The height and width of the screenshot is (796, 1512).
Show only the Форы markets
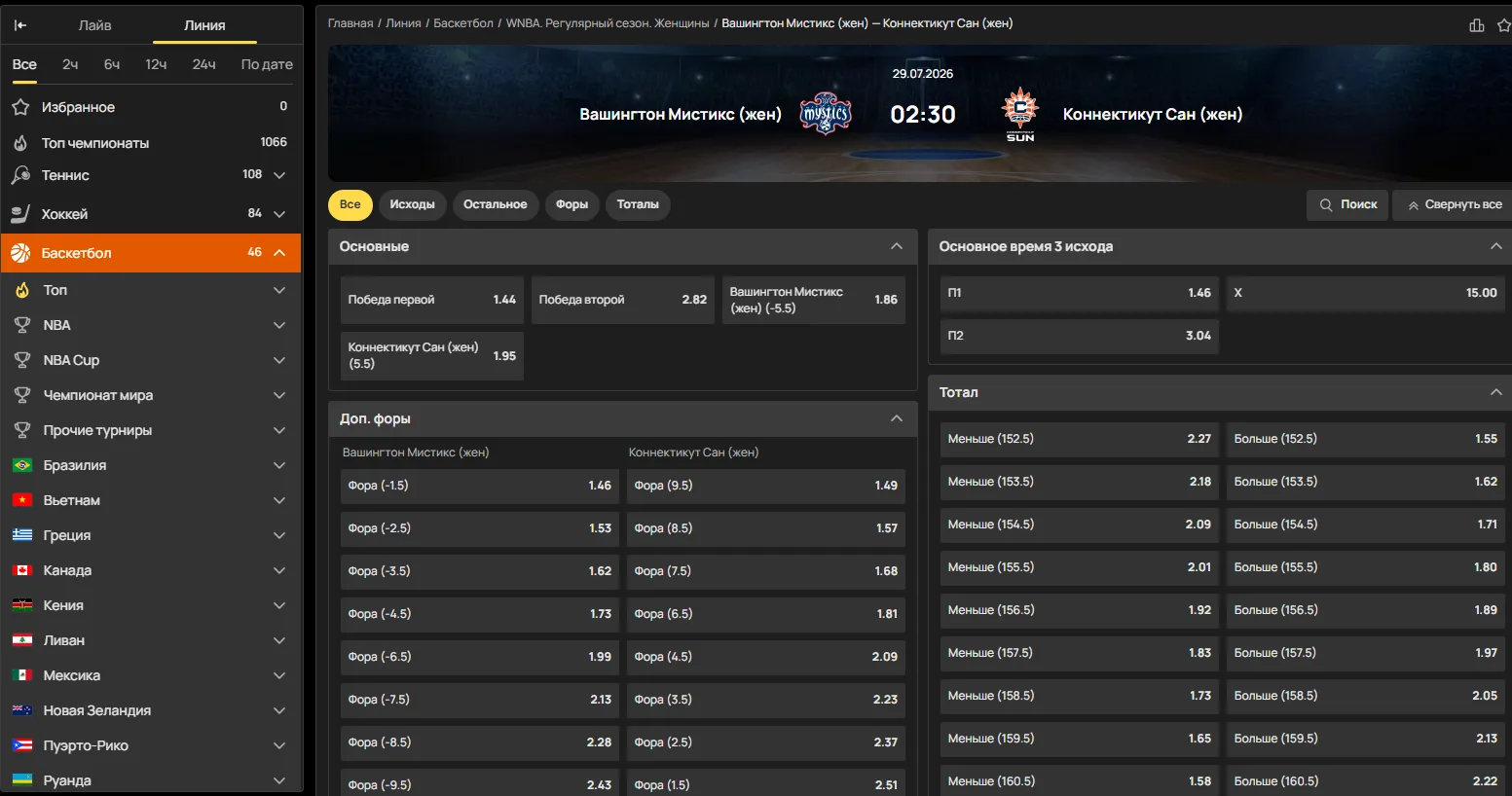(x=572, y=204)
